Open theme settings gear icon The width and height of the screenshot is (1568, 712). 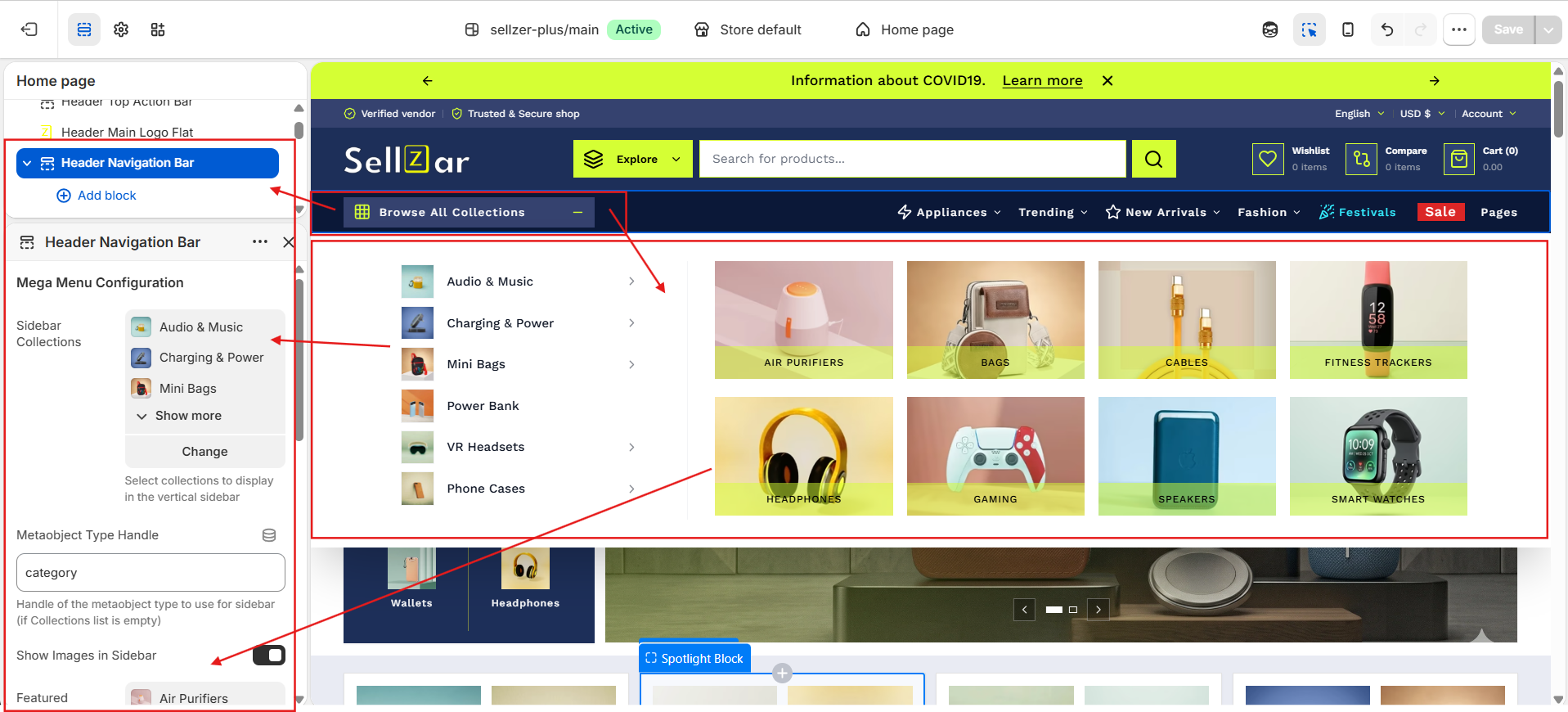(x=121, y=29)
